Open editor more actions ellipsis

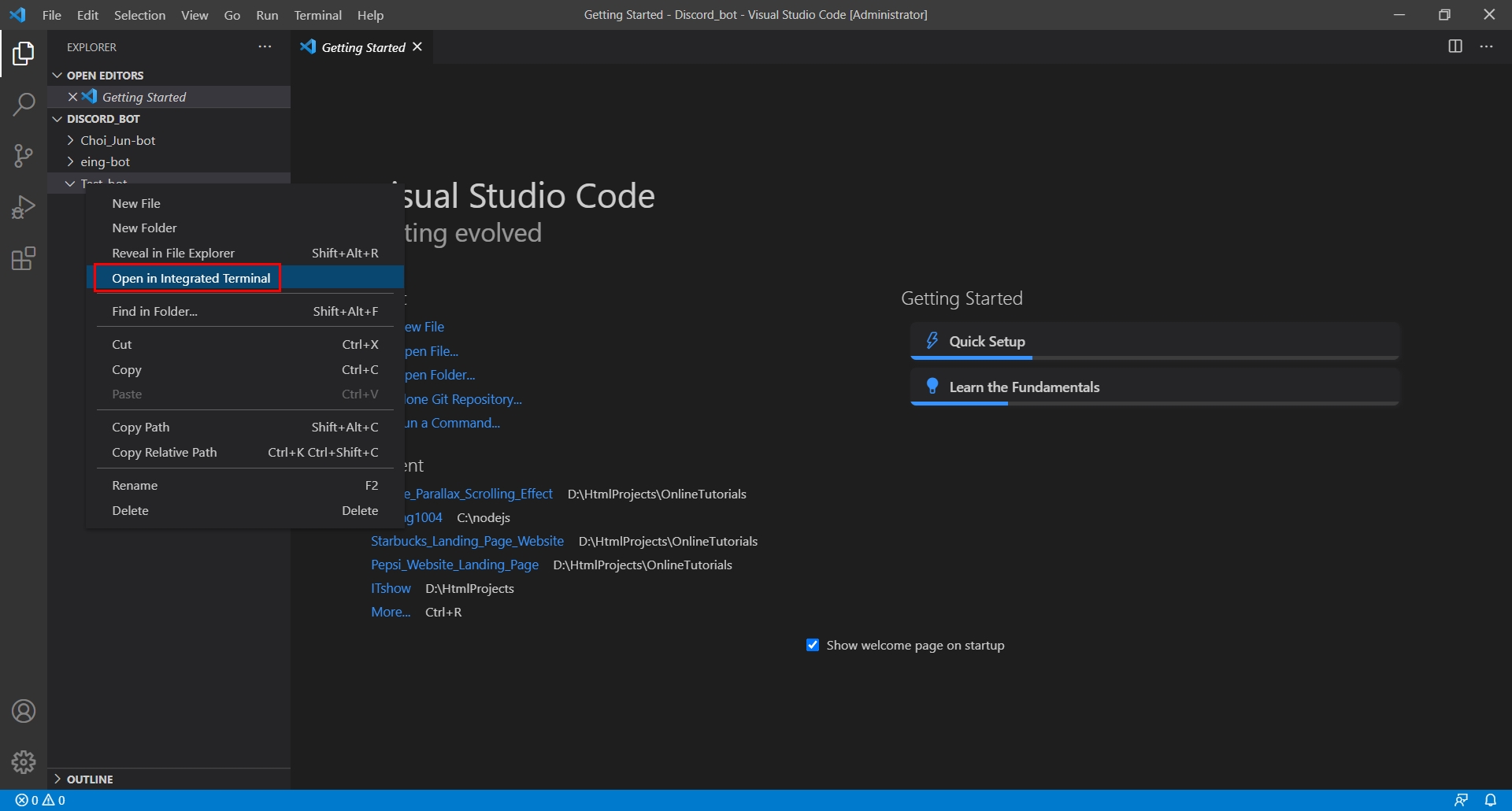(x=1486, y=46)
